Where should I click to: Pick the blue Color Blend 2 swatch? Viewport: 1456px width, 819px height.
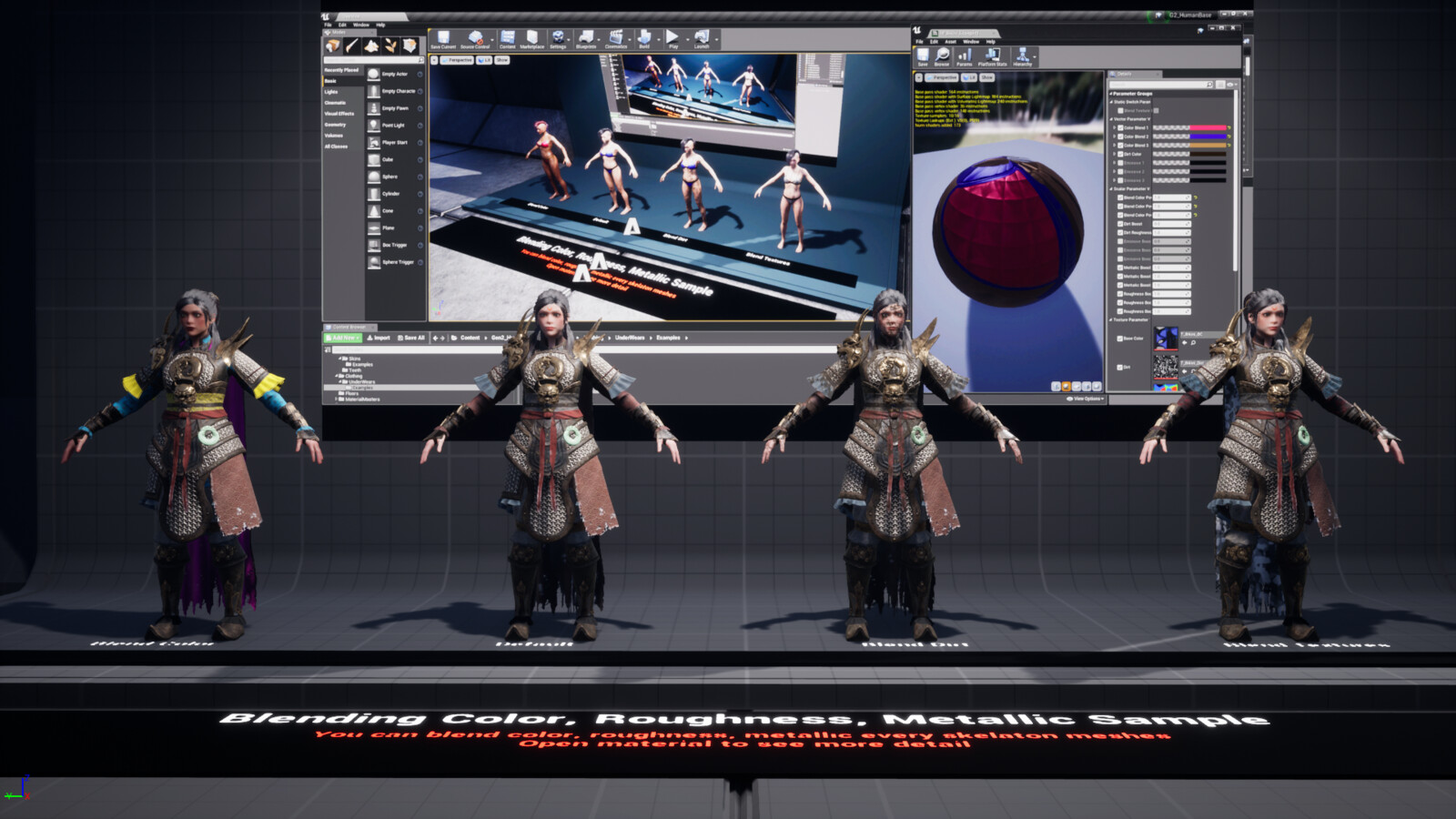[1208, 136]
